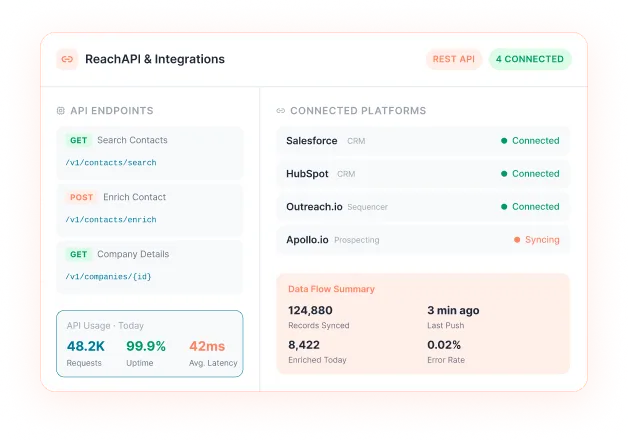Click the CONNECTED PLATFORMS section heading
This screenshot has height=440, width=628.
358,111
